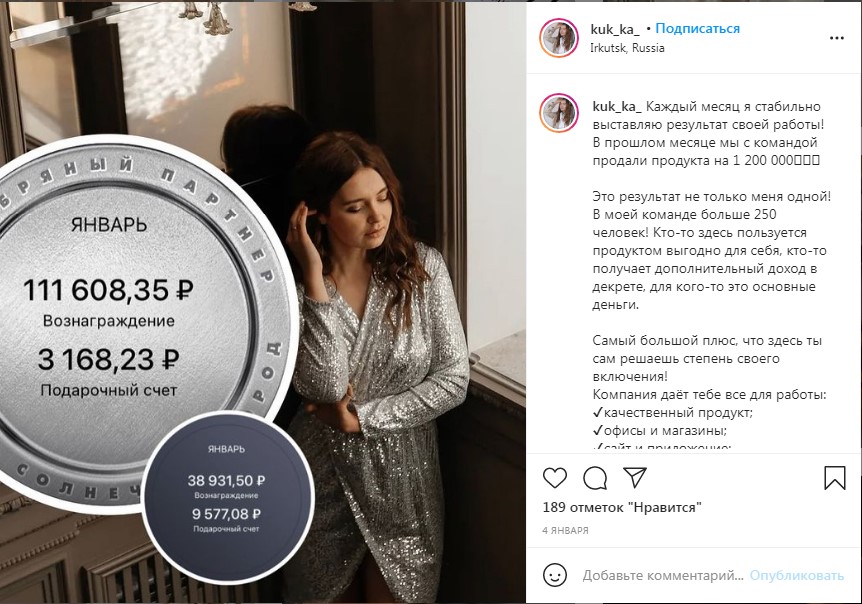Follow the account via Подписаться
This screenshot has height=604, width=862.
click(697, 29)
